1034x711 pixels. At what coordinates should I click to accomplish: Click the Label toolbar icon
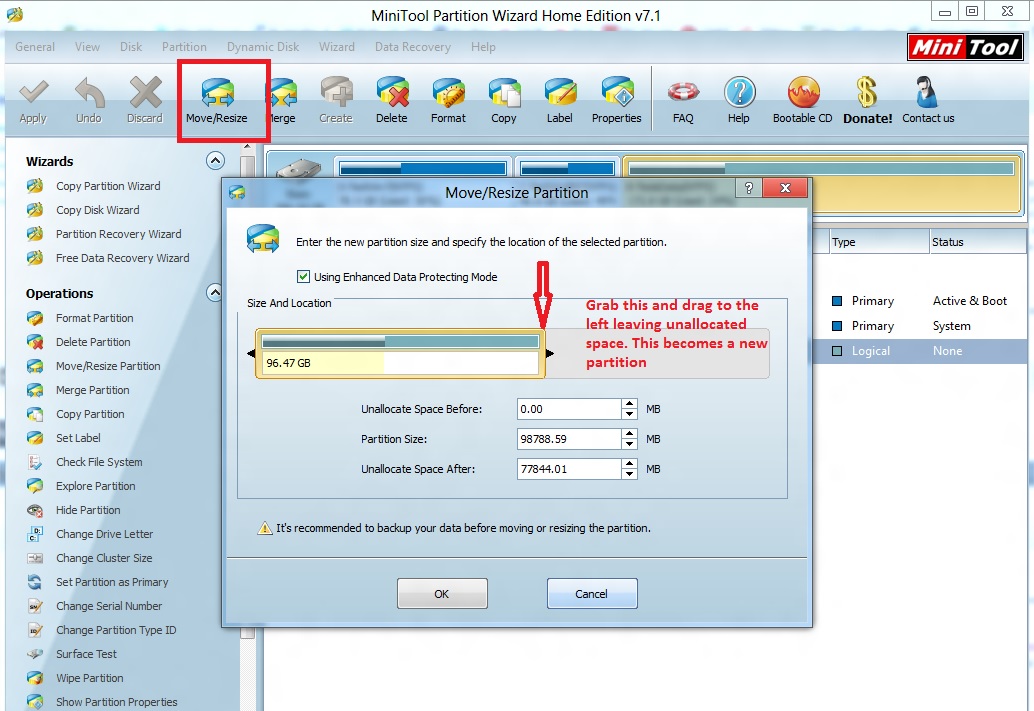click(x=560, y=93)
